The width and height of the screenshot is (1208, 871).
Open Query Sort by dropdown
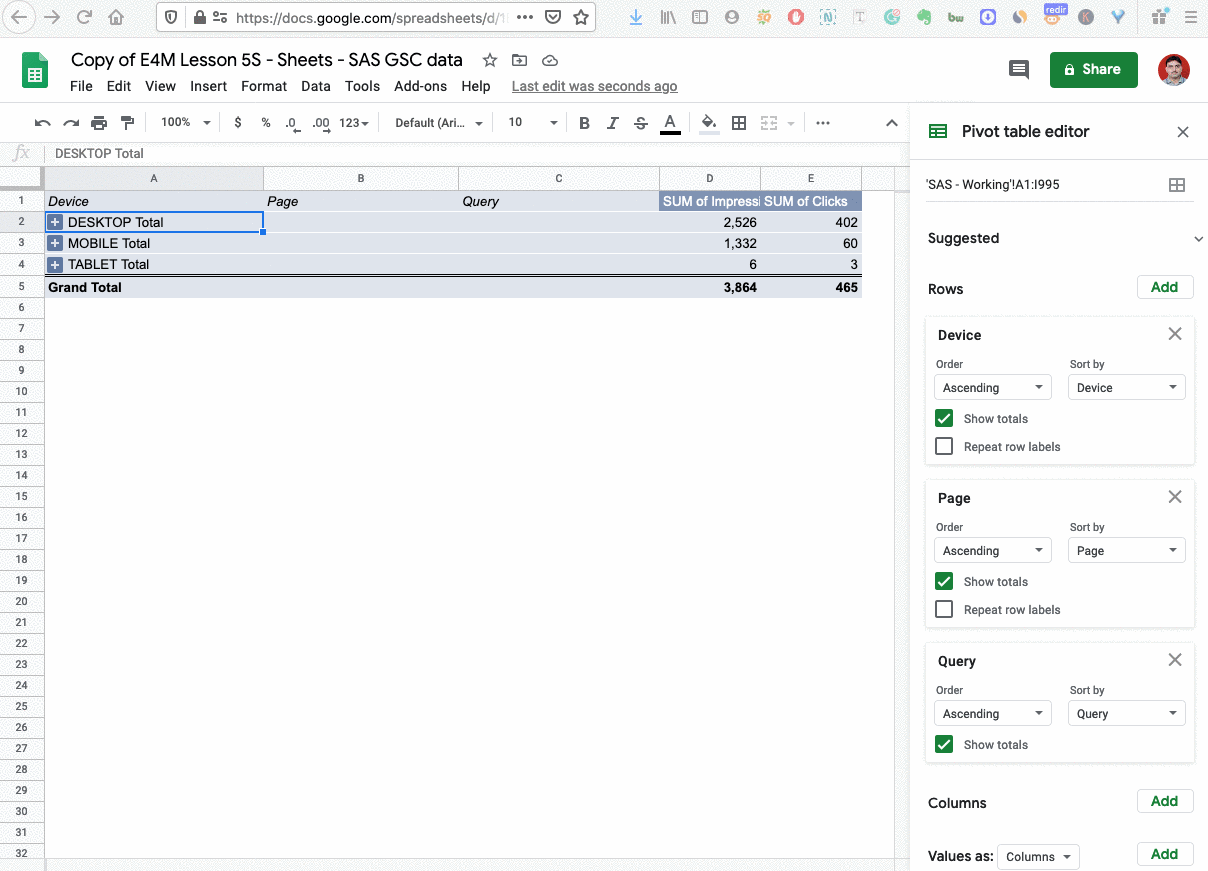[1127, 713]
